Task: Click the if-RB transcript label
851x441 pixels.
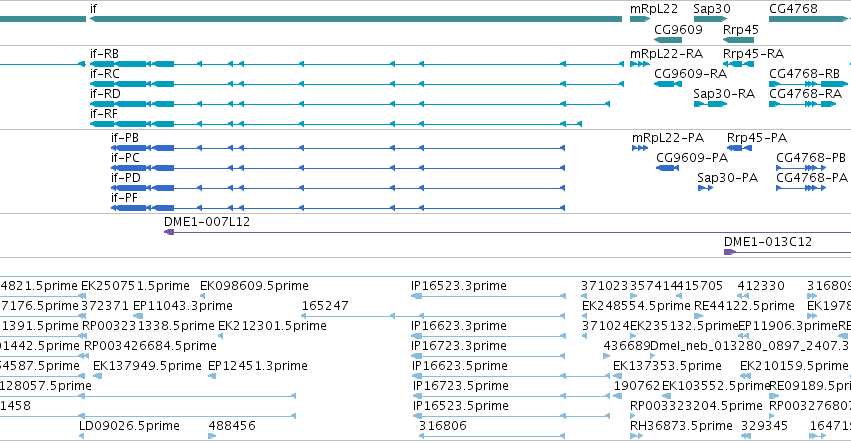Action: 104,54
